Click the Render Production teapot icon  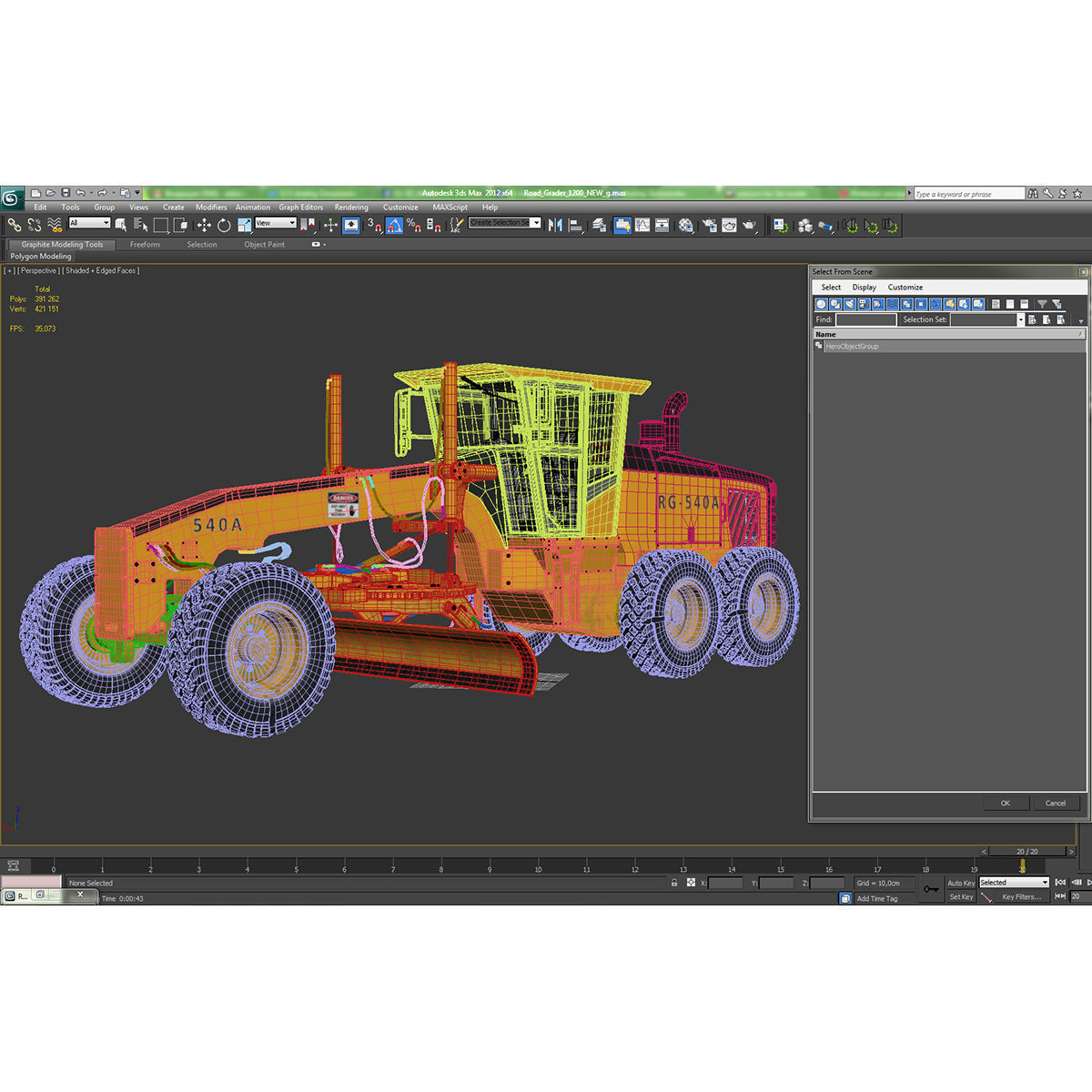pos(749,225)
